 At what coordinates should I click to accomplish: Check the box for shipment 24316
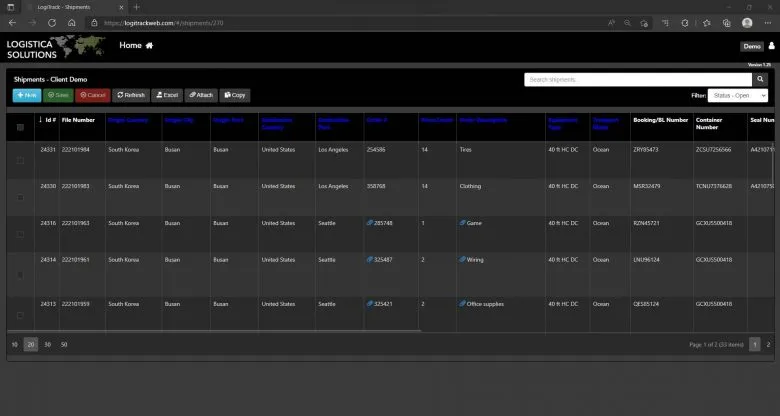click(x=20, y=234)
